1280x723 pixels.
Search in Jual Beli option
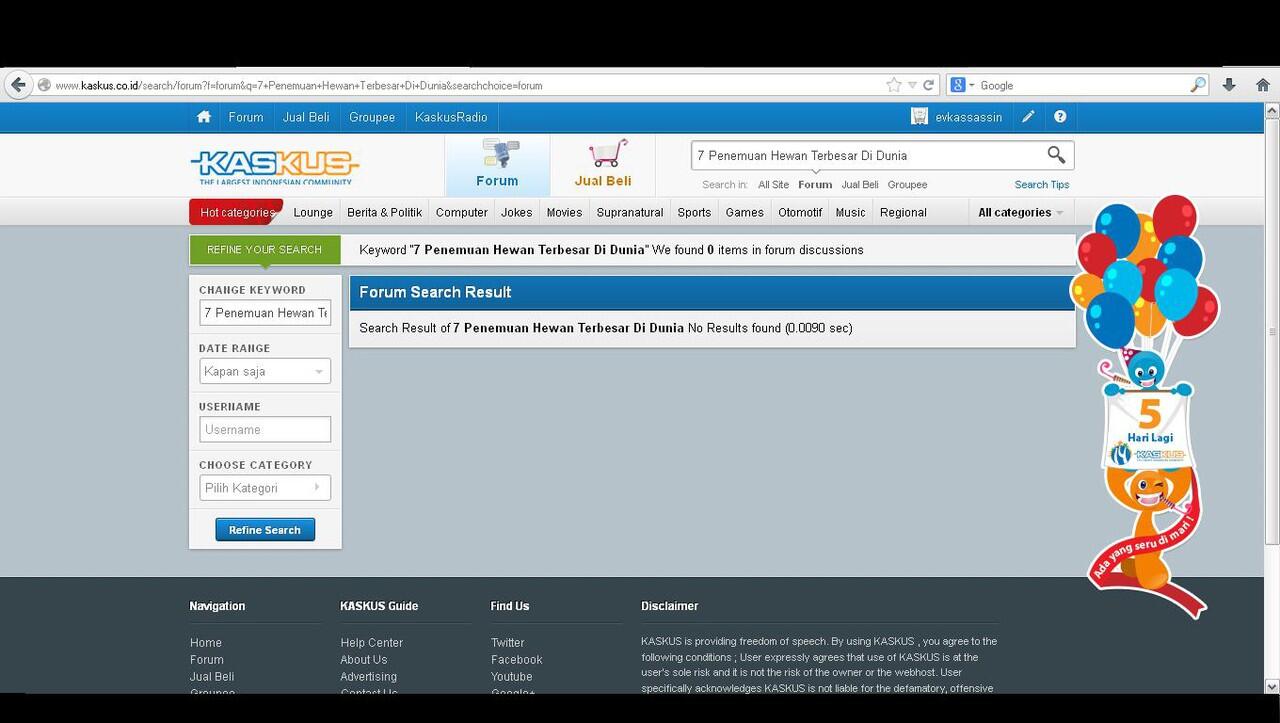(x=860, y=185)
